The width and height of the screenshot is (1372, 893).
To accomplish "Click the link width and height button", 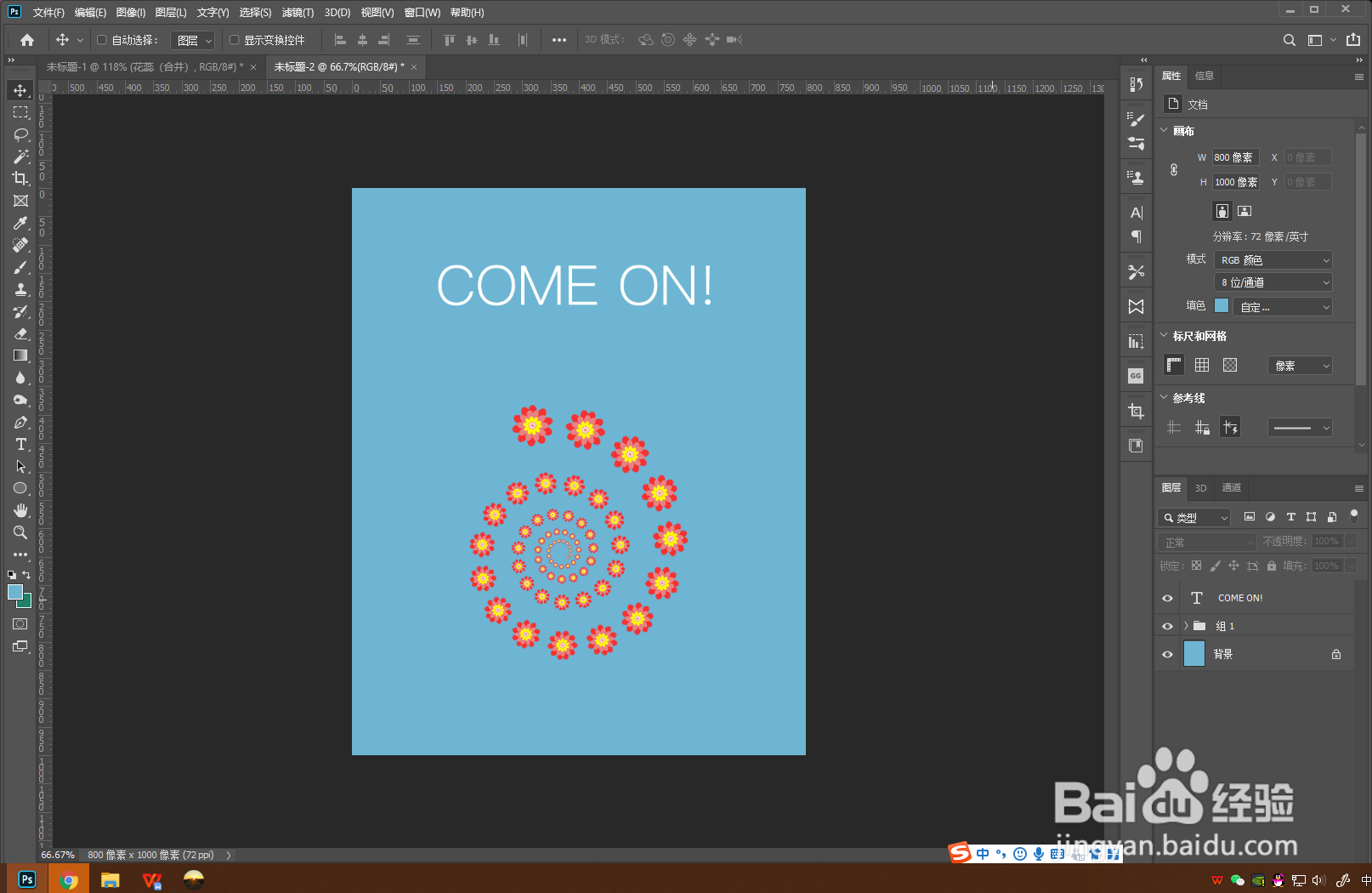I will coord(1174,169).
